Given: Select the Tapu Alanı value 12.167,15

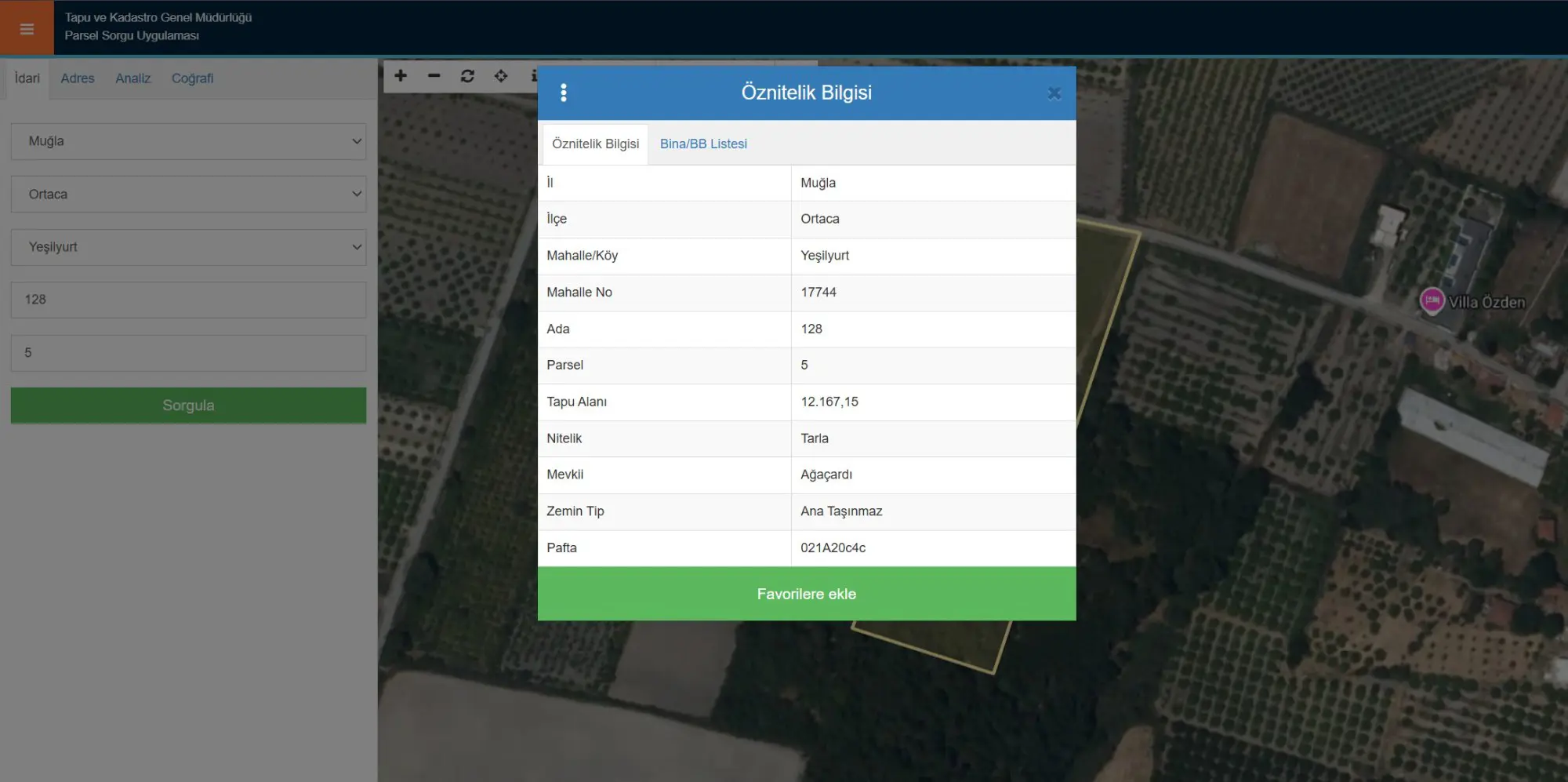Looking at the screenshot, I should pyautogui.click(x=829, y=402).
